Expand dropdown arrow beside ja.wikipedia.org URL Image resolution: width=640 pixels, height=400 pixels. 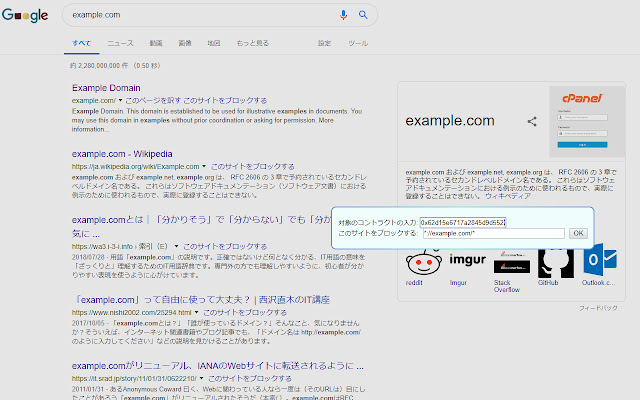tap(204, 166)
